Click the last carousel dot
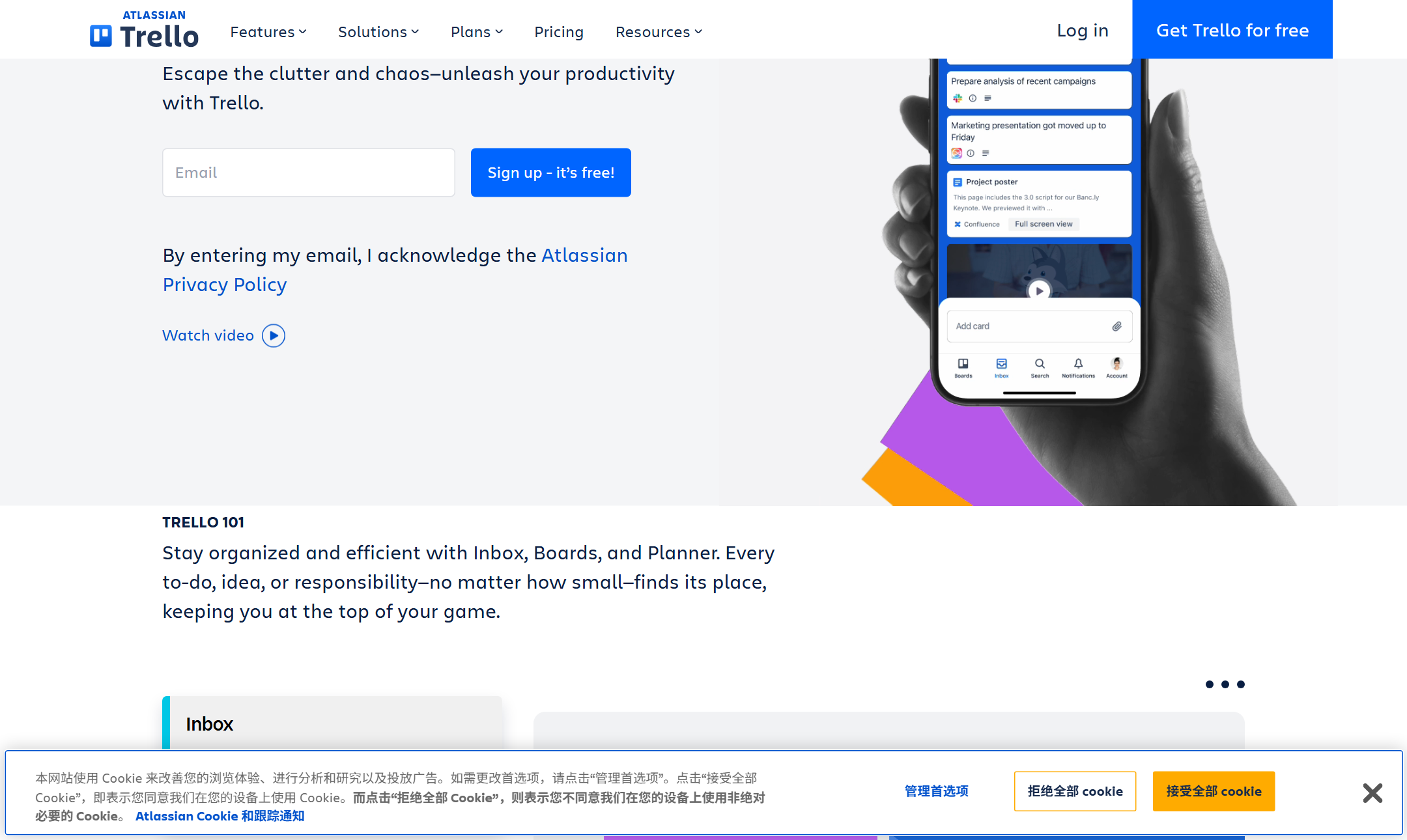The width and height of the screenshot is (1407, 840). point(1241,684)
